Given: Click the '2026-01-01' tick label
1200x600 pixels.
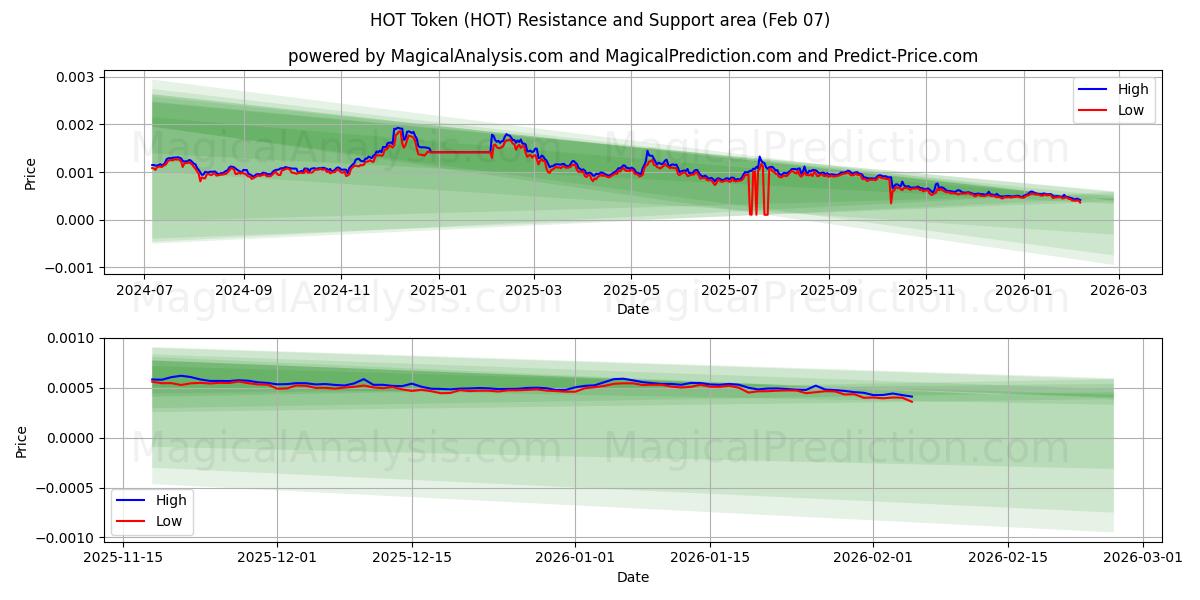Looking at the screenshot, I should point(576,558).
